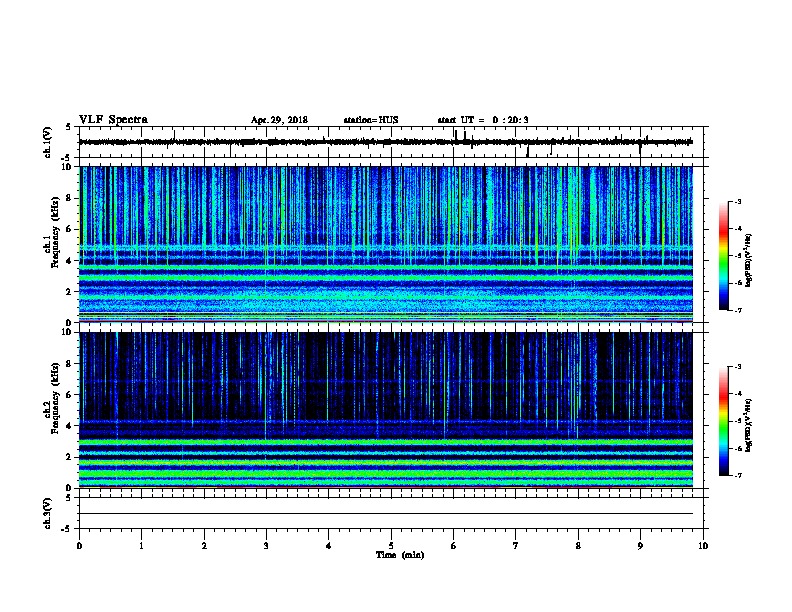The width and height of the screenshot is (792, 612).
Task: Click the ch.1 colorbar label "-7"
Action: [738, 310]
